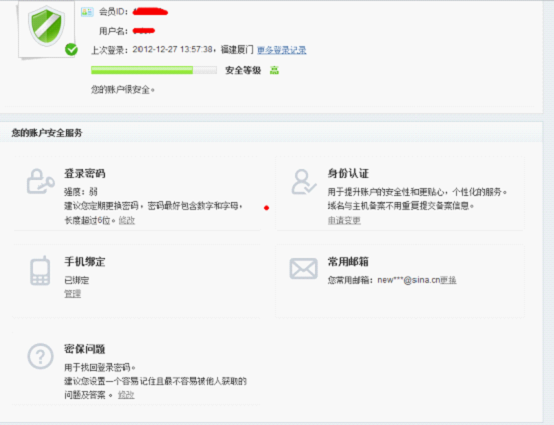Click 管理 link under 手机绑定
The width and height of the screenshot is (554, 425).
coord(72,294)
